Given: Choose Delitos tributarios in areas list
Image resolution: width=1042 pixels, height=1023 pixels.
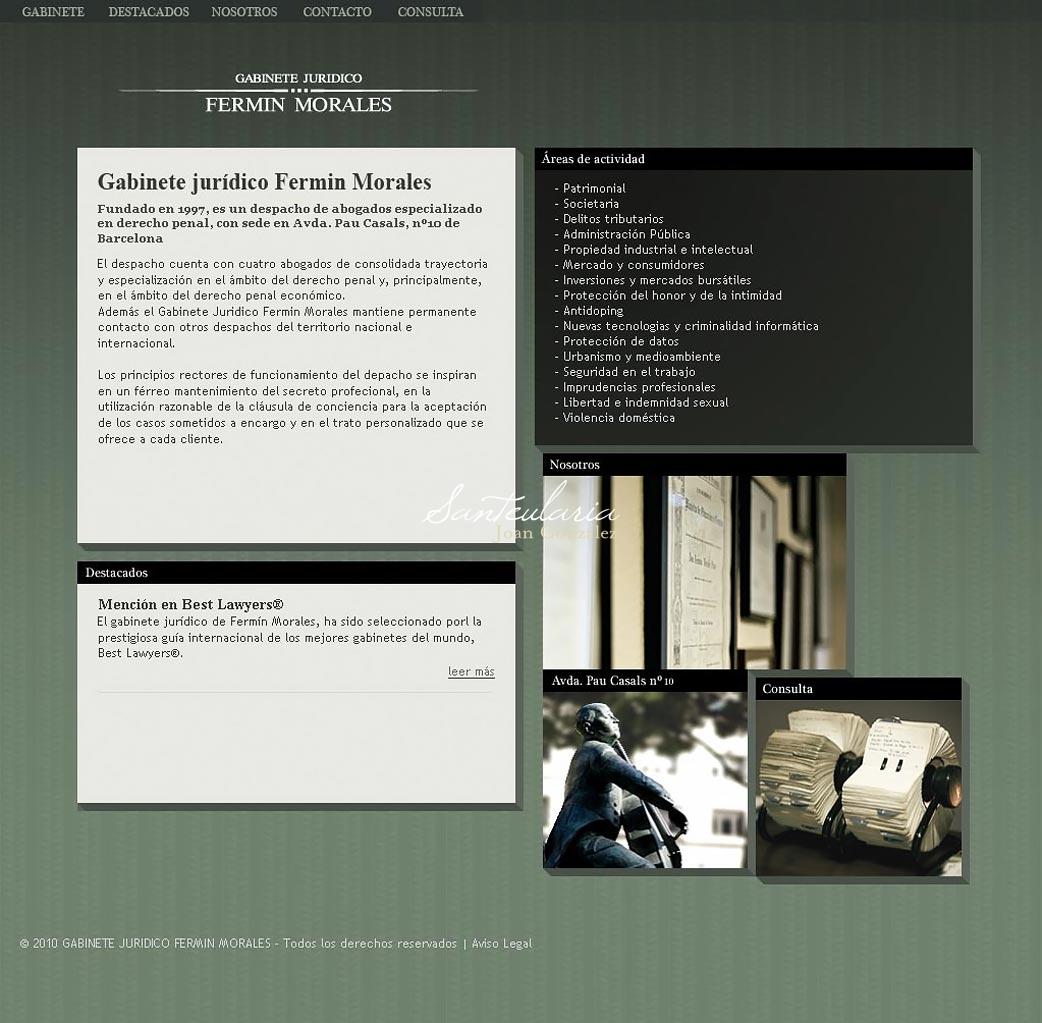Looking at the screenshot, I should (x=613, y=219).
